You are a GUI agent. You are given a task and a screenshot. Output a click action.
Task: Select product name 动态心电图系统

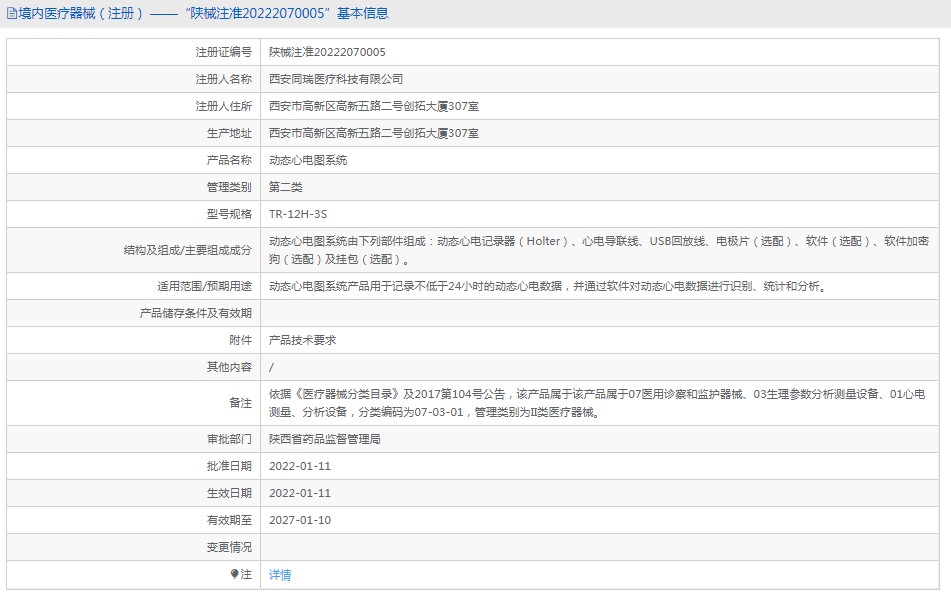point(308,160)
